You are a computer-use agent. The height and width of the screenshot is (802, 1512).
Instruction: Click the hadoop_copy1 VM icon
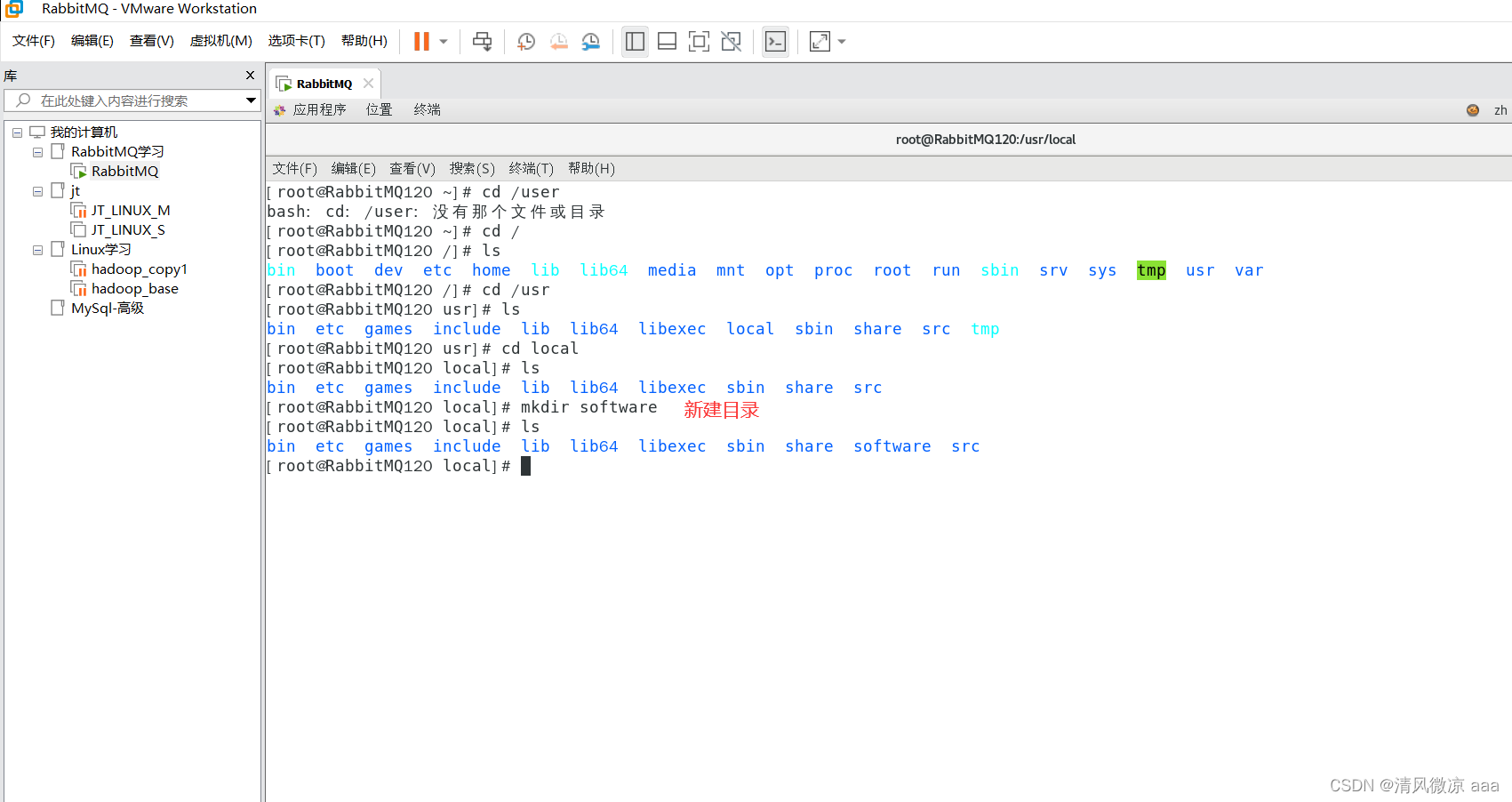(x=78, y=269)
